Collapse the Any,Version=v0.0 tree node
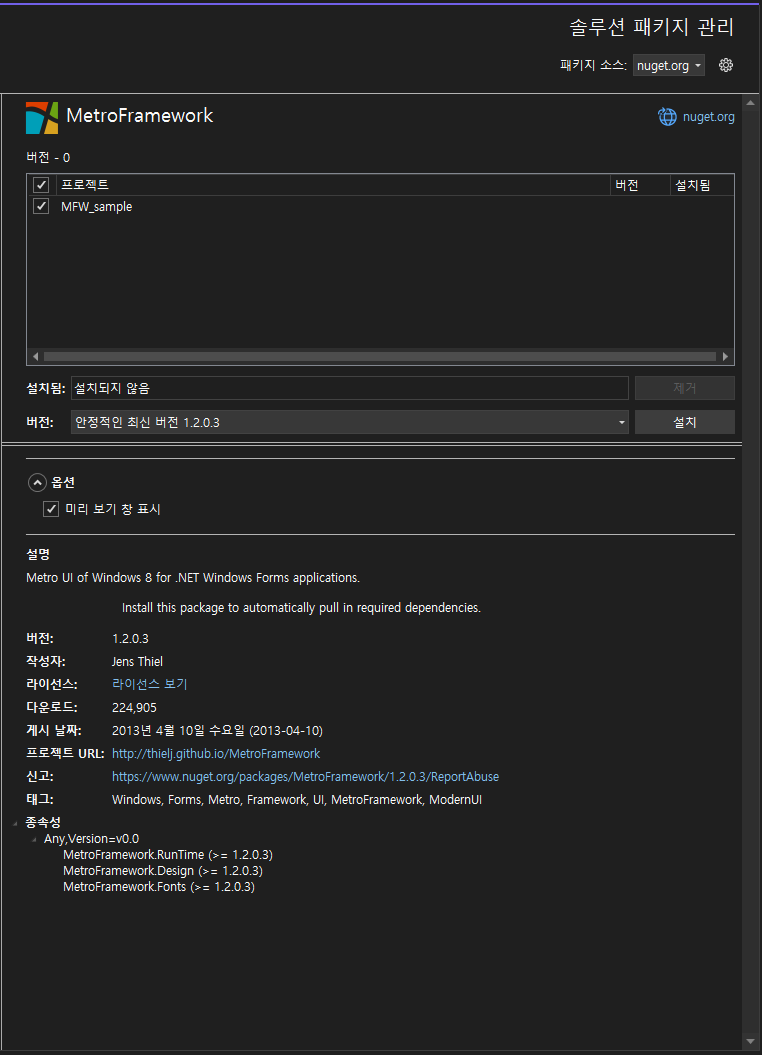 point(34,839)
